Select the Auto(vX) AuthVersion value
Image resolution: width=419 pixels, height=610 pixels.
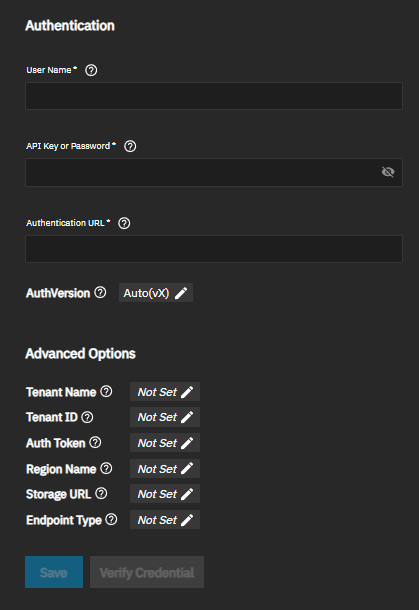tap(146, 293)
